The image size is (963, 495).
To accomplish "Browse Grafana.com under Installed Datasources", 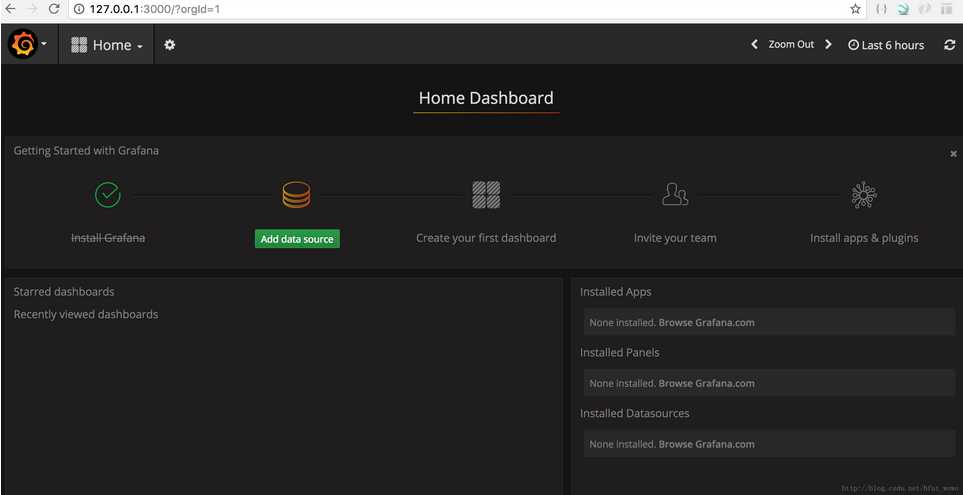I will (706, 444).
